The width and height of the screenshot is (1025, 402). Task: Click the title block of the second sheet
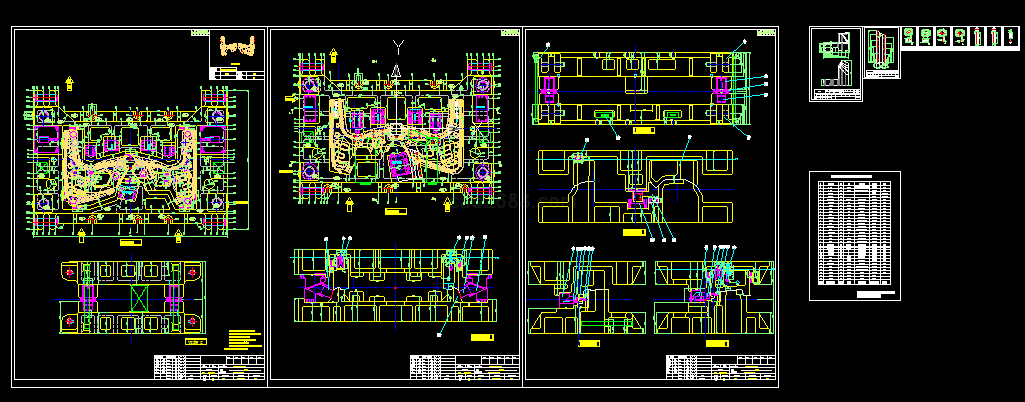point(464,367)
